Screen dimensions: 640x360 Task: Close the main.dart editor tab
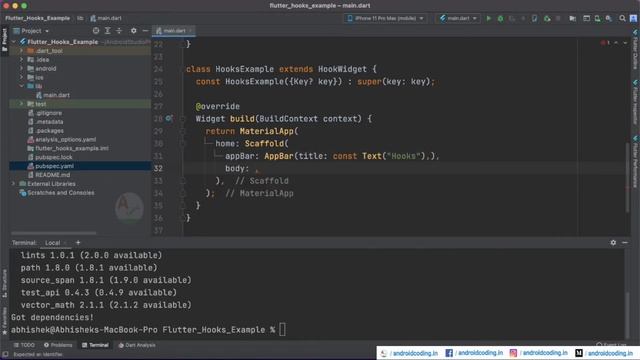(191, 31)
